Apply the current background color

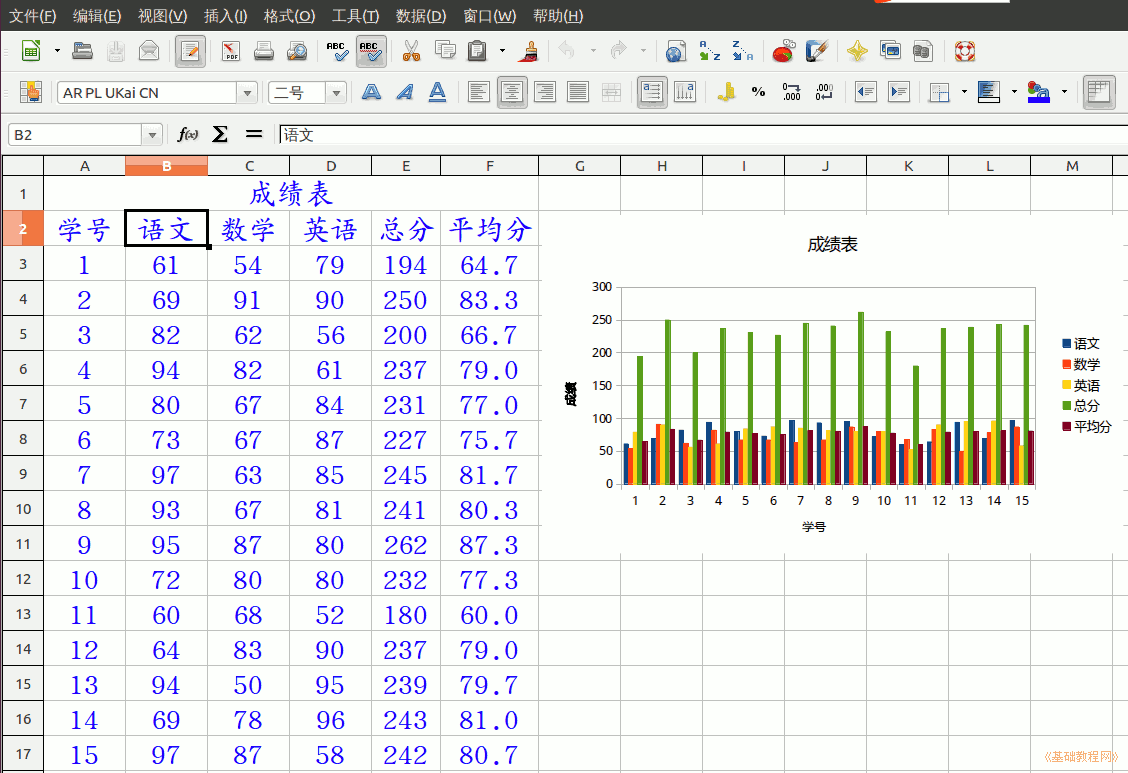[989, 92]
